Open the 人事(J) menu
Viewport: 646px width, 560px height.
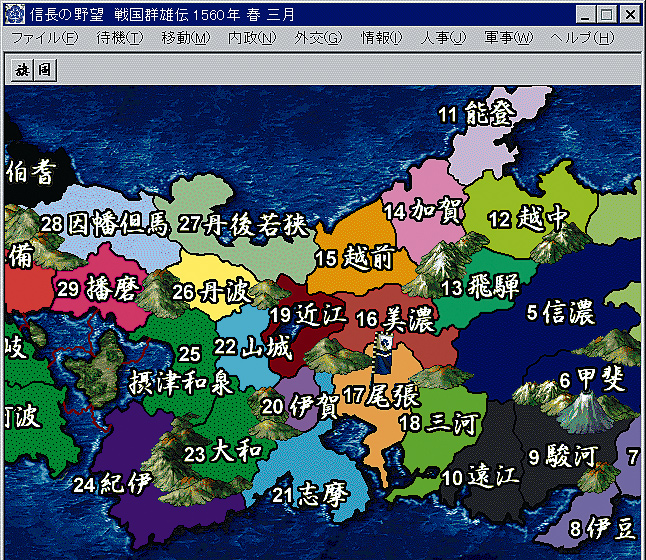(x=443, y=38)
